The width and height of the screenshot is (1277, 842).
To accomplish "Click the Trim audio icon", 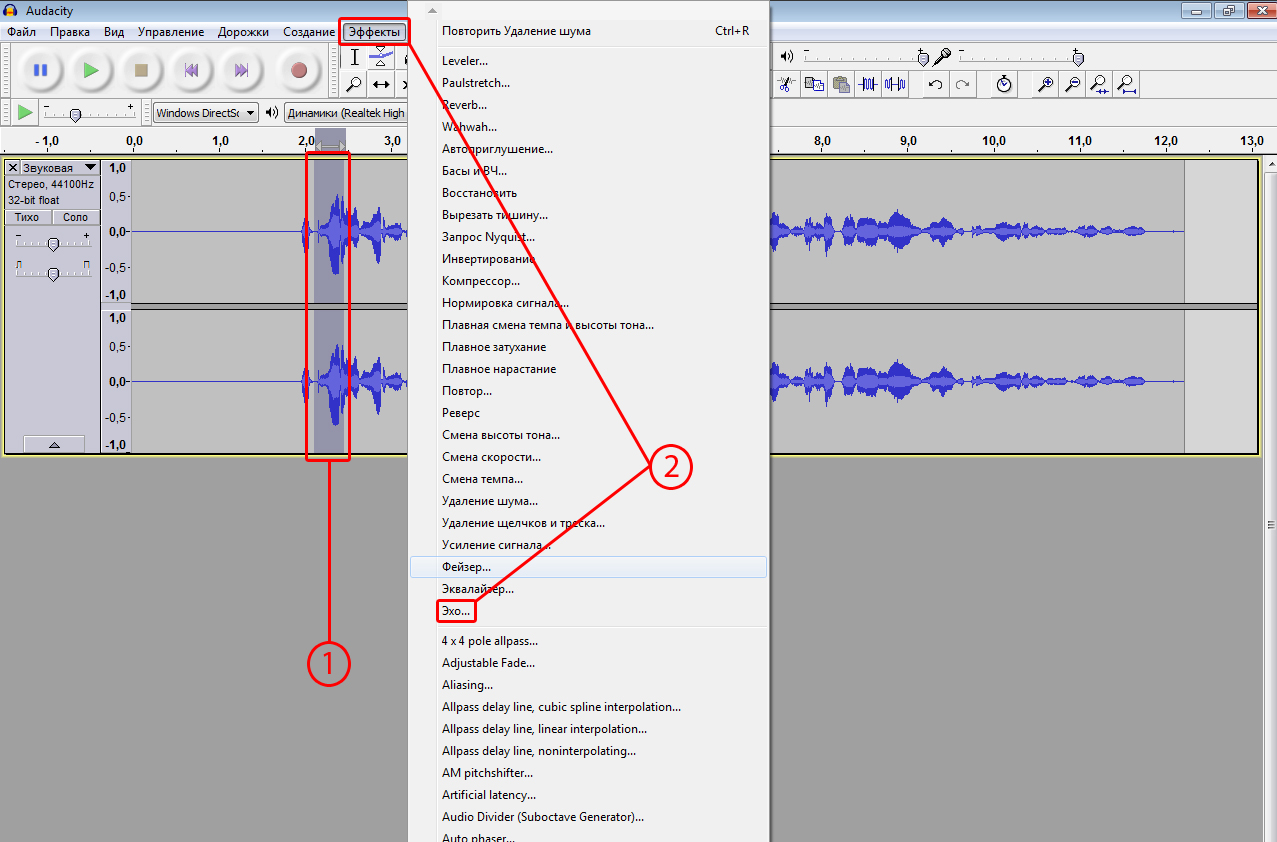I will pos(867,85).
